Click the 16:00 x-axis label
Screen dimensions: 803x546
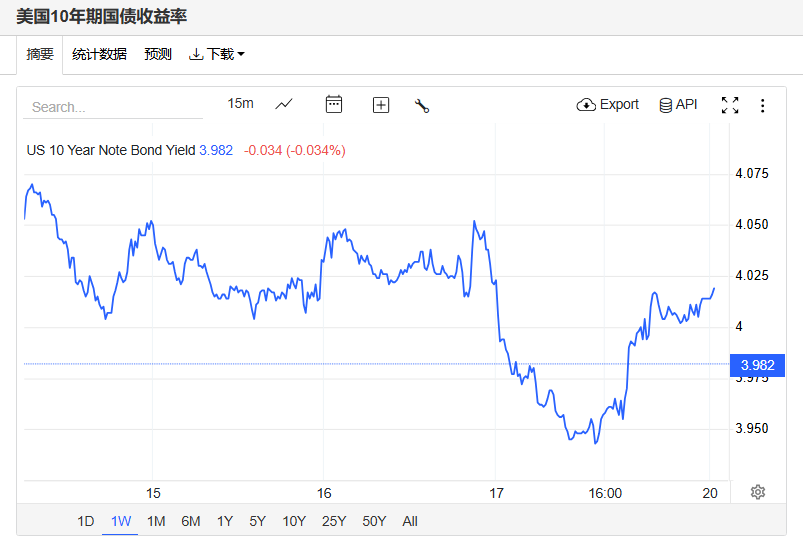coord(605,493)
